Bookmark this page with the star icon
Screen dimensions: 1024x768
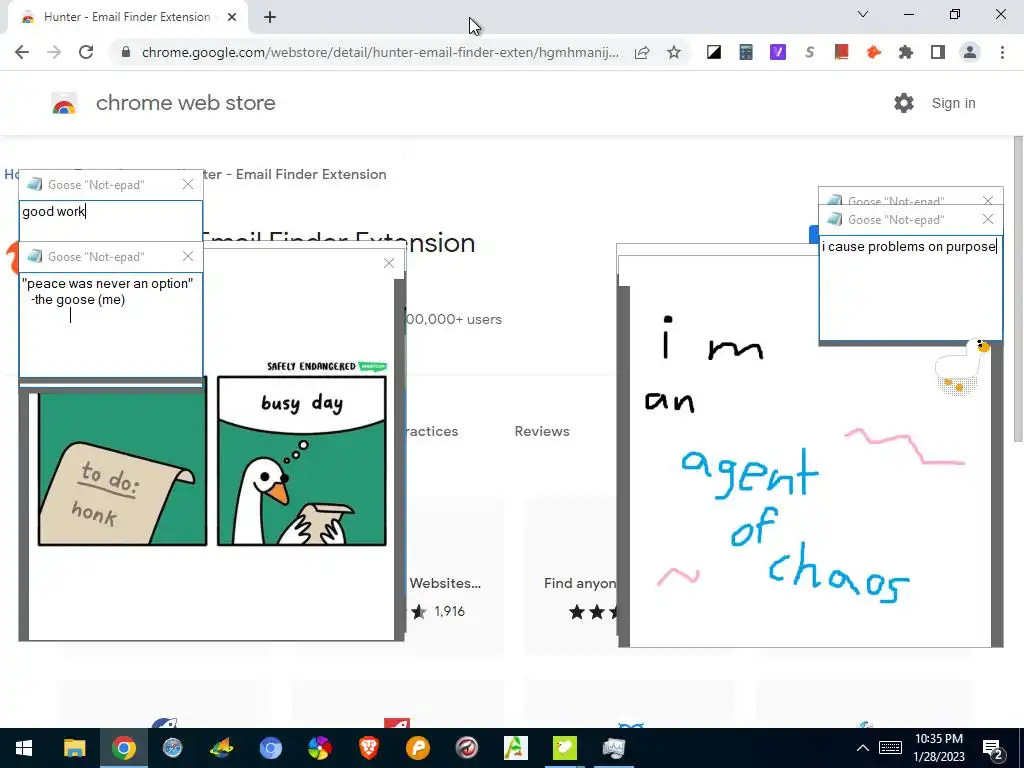tap(674, 52)
